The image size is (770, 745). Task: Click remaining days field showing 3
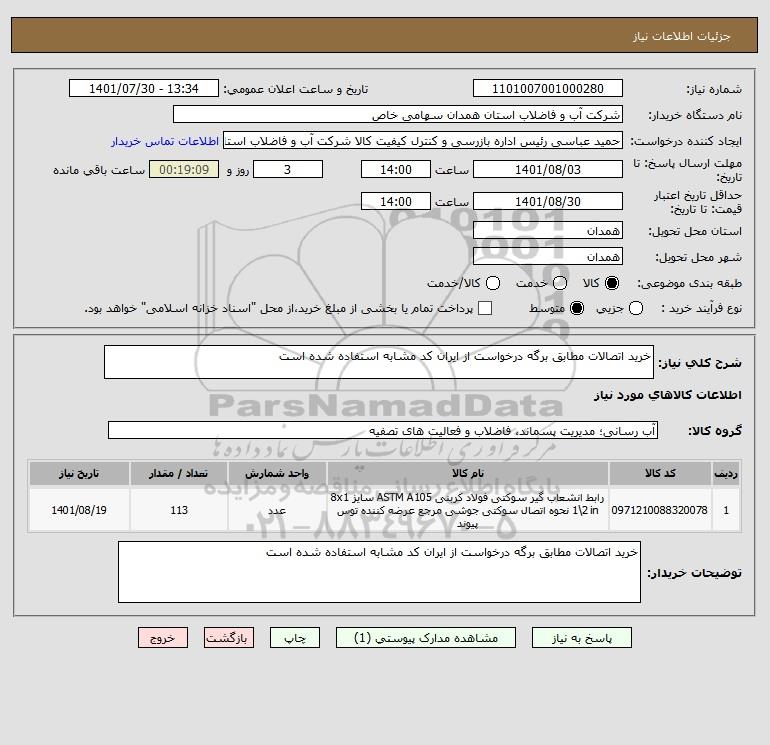coord(288,170)
